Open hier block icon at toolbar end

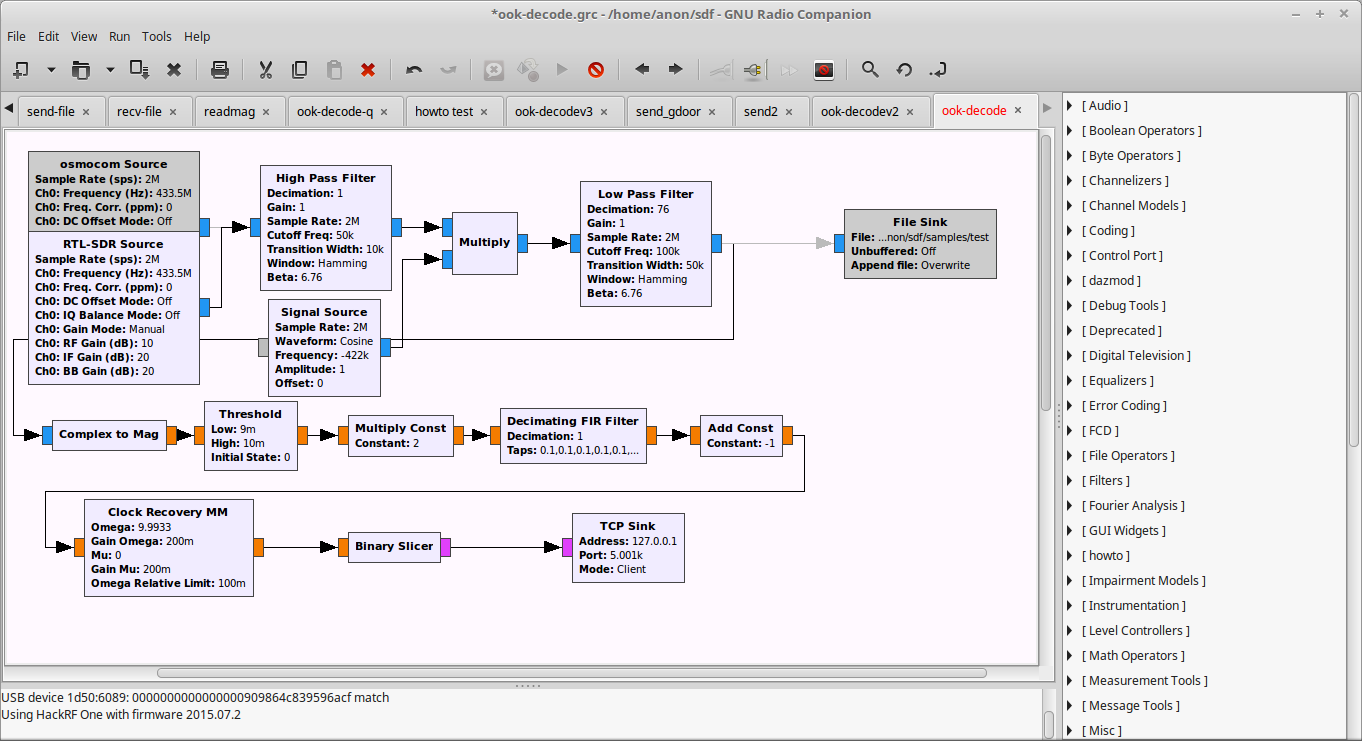click(x=938, y=70)
